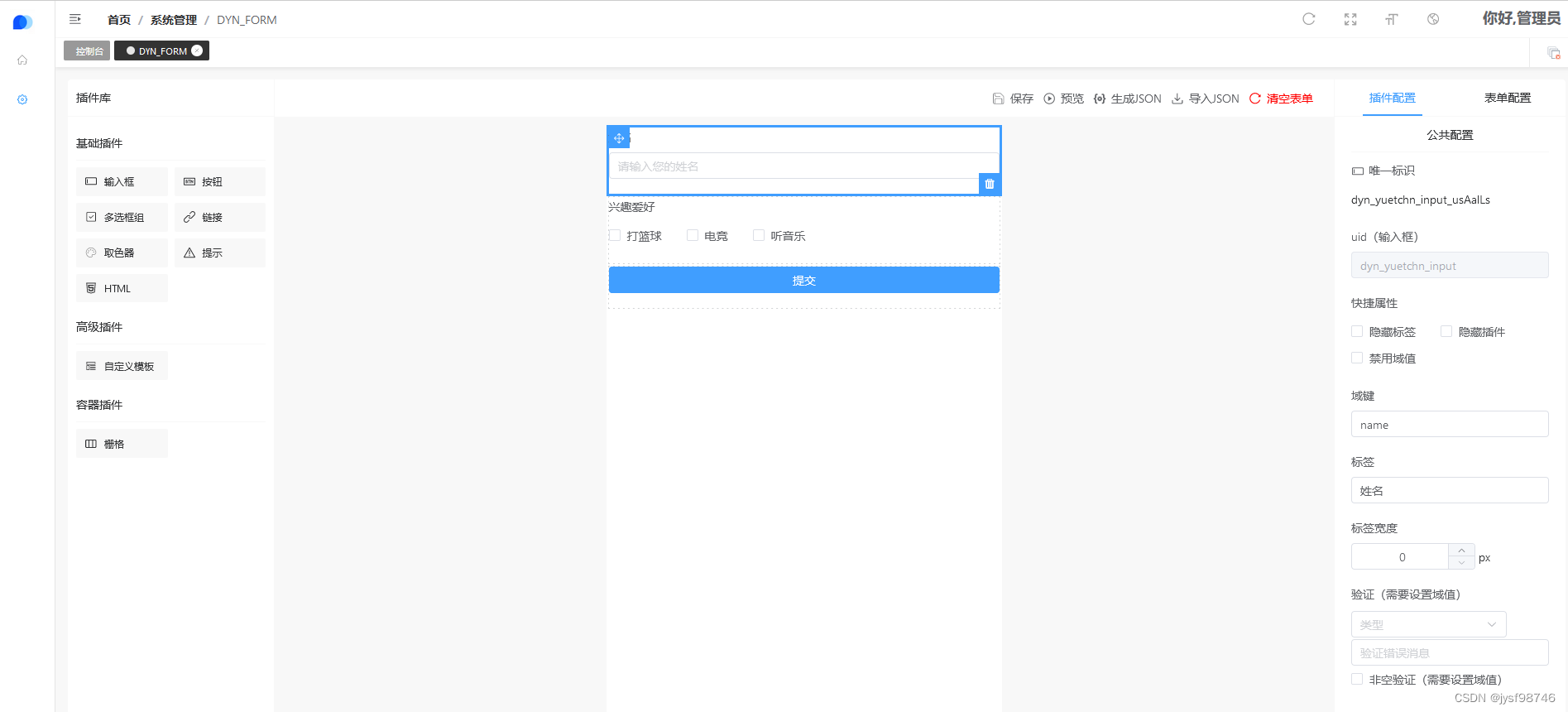Check the 打篮球 checkbox
Image resolution: width=1568 pixels, height=712 pixels.
pos(615,235)
